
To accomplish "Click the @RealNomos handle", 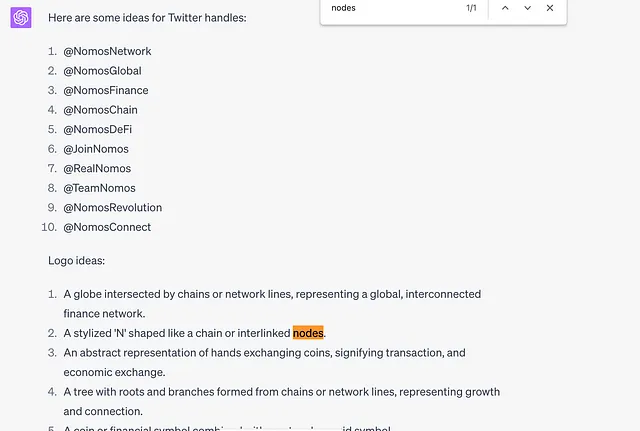I will point(97,169).
